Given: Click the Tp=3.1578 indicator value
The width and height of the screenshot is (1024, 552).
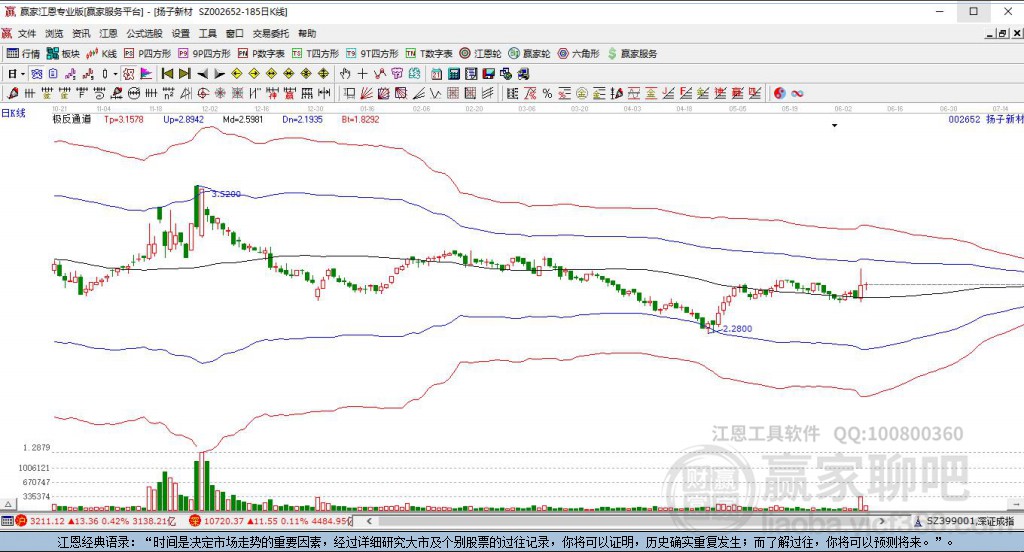Looking at the screenshot, I should coord(123,120).
